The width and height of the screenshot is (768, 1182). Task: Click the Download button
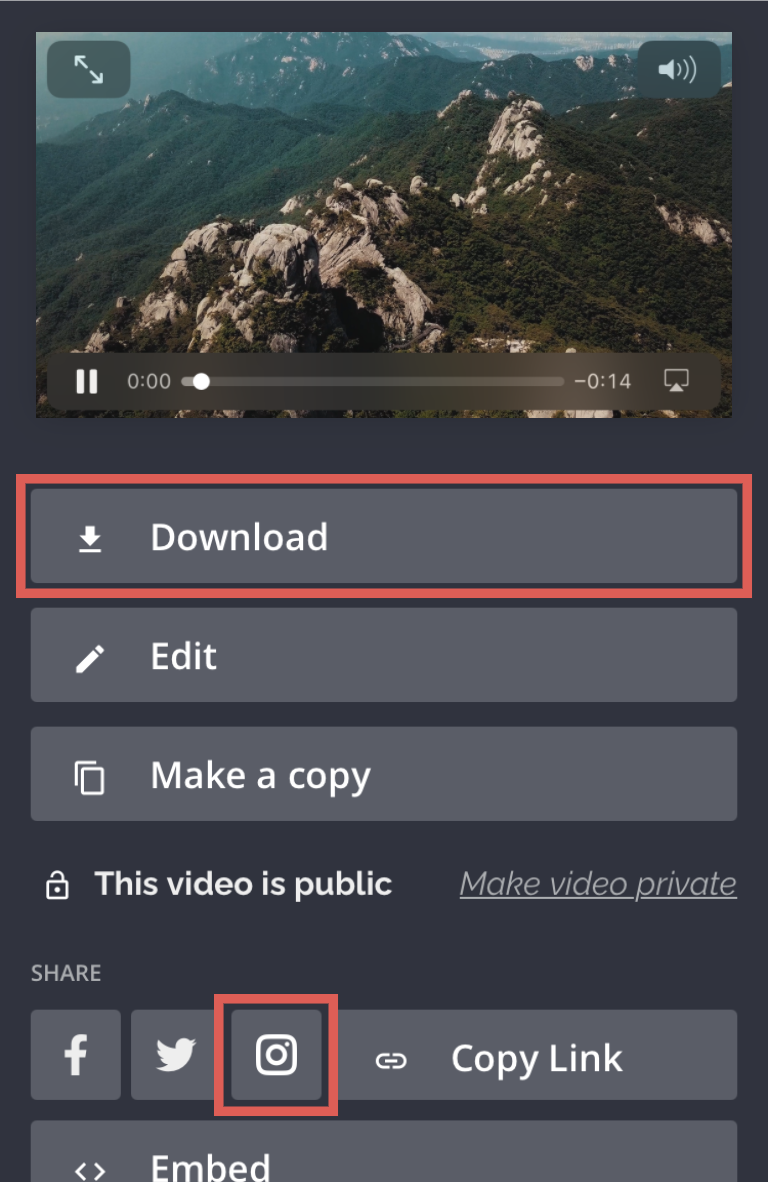pos(384,536)
